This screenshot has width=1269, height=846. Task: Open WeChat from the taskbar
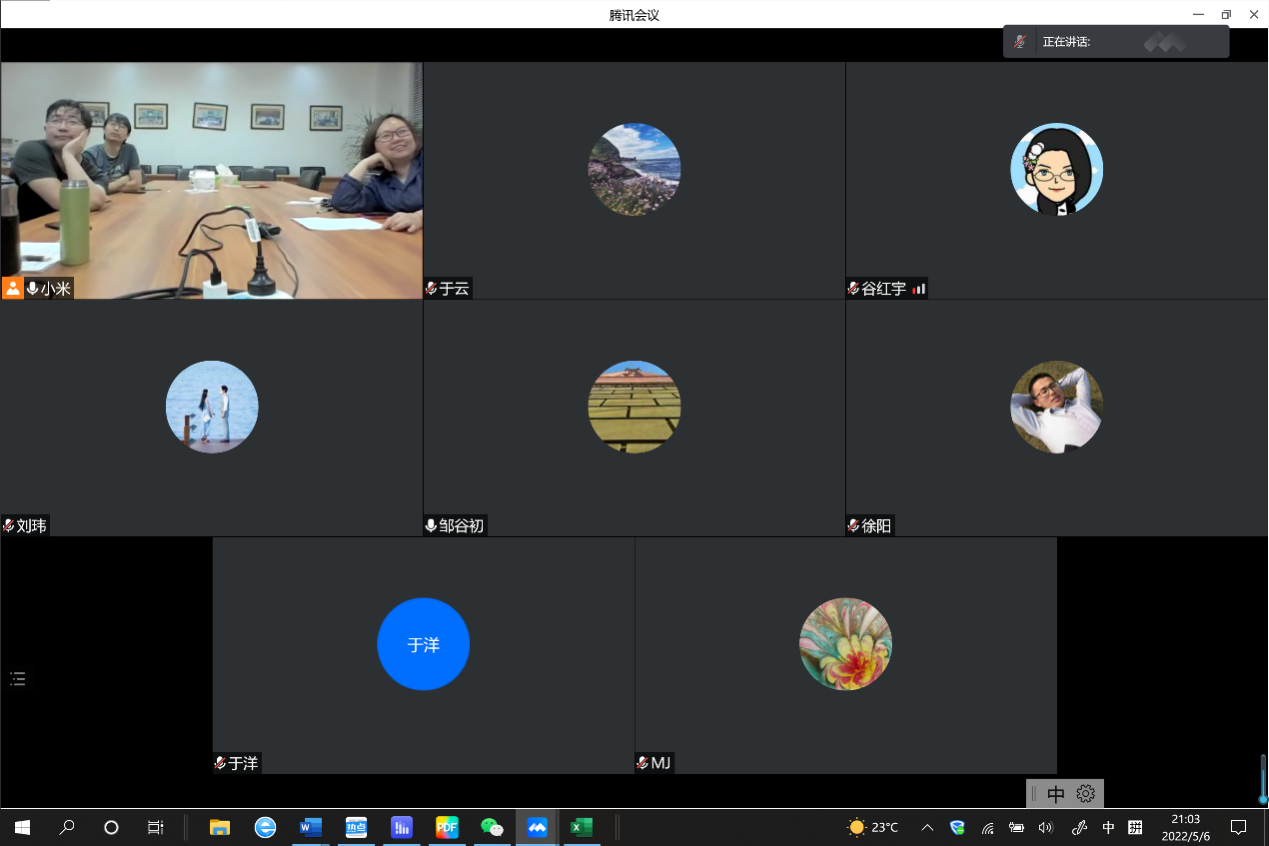pos(492,827)
